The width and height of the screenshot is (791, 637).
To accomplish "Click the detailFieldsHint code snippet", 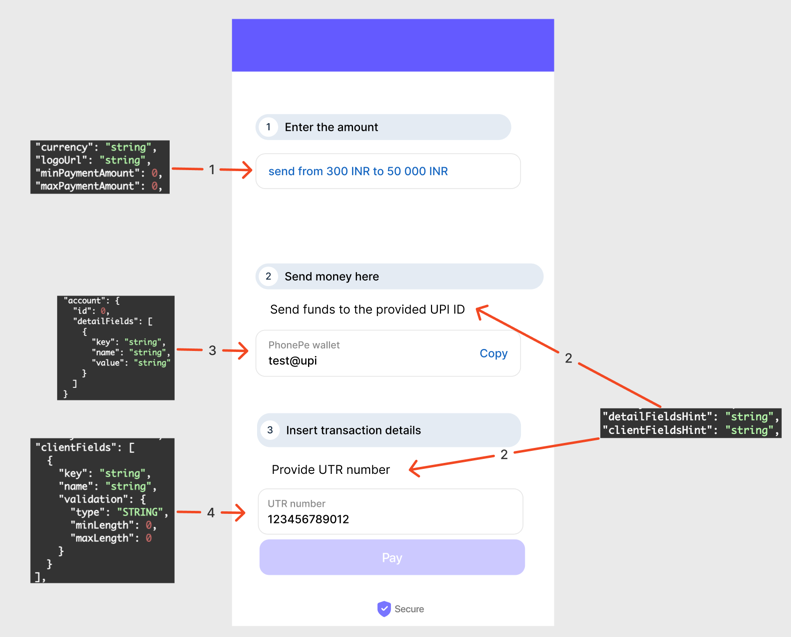I will click(690, 423).
